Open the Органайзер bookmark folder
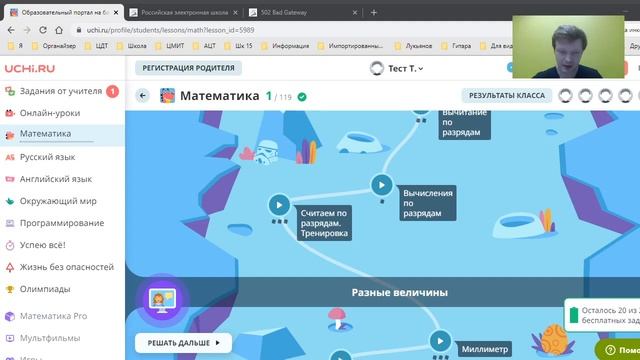Image resolution: width=640 pixels, height=360 pixels. point(54,46)
